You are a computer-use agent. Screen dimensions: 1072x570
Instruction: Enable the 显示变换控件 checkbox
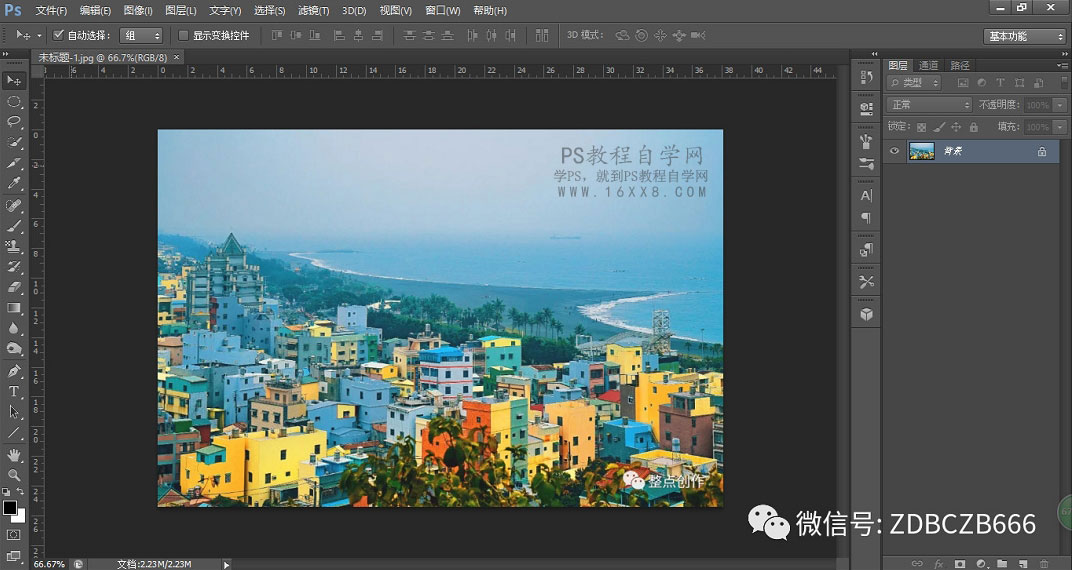(183, 35)
